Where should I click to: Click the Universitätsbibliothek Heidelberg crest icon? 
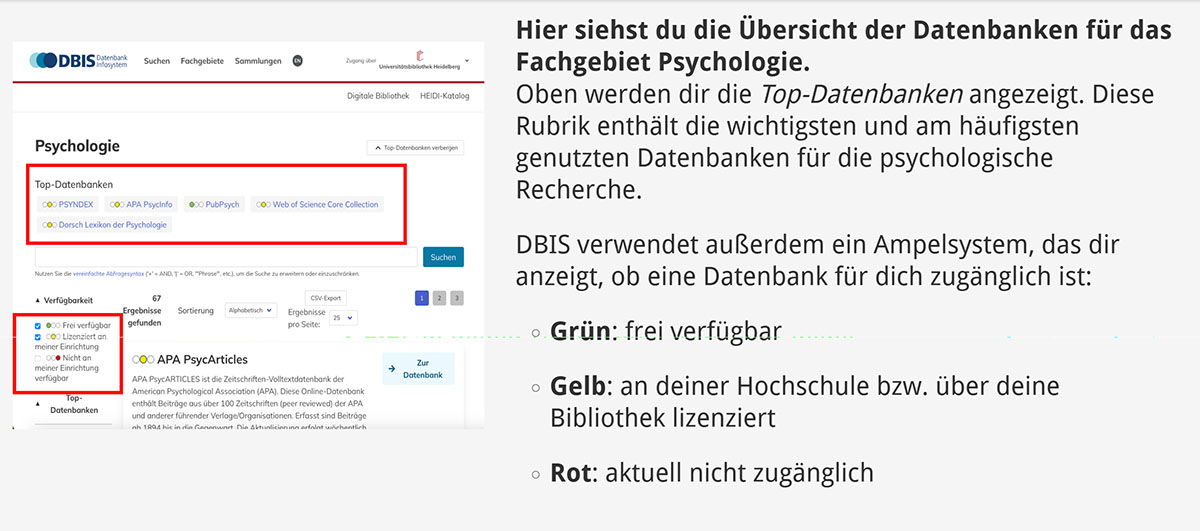click(x=419, y=56)
